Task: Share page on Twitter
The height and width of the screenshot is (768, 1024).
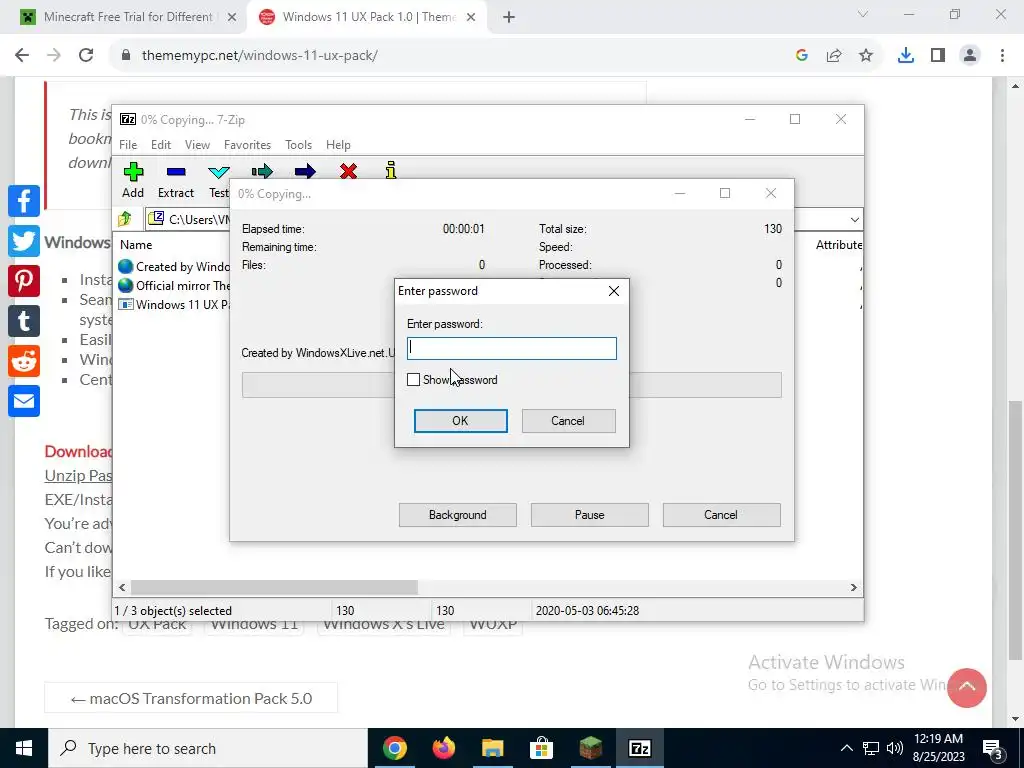Action: click(24, 241)
